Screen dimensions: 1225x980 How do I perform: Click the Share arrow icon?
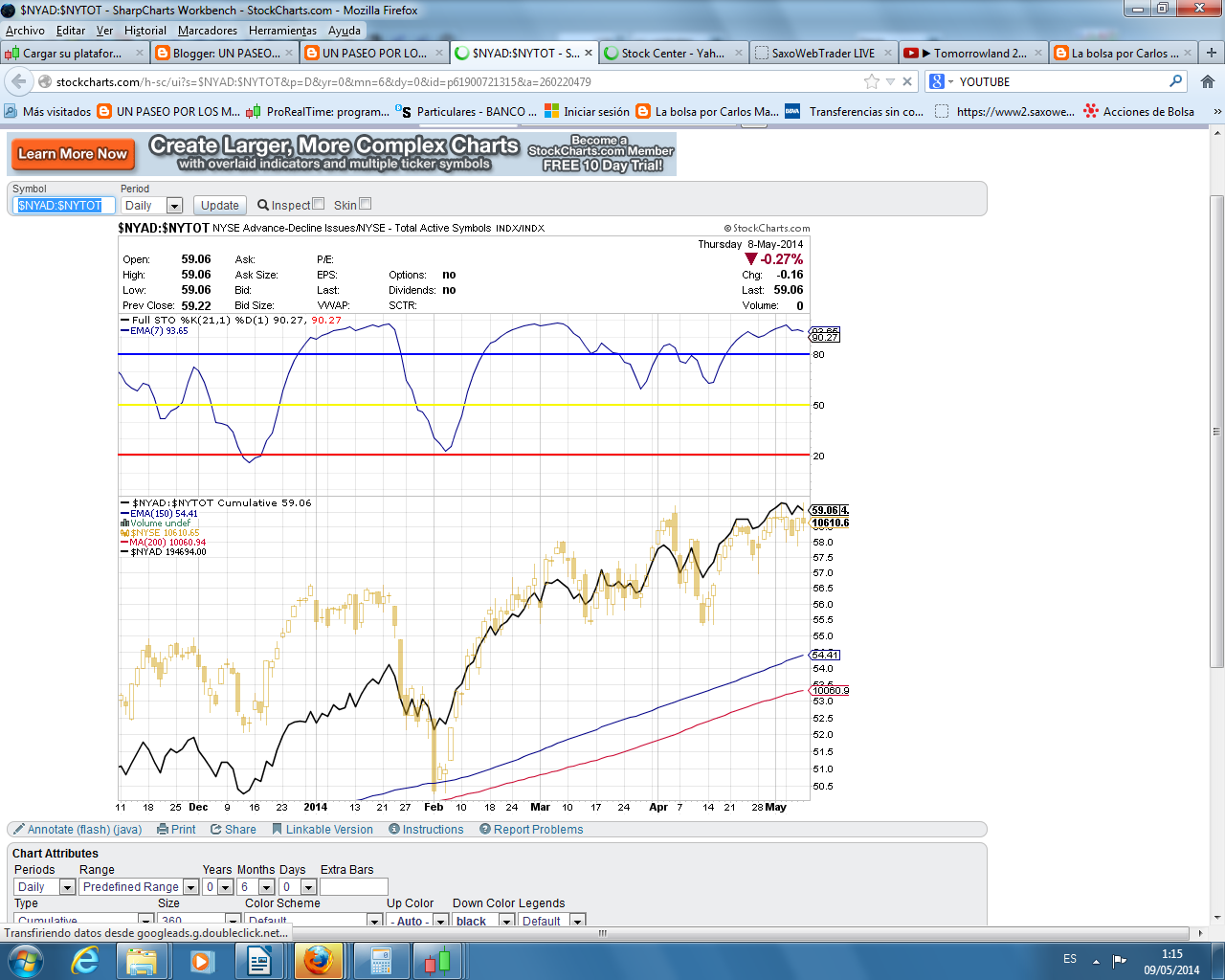(x=216, y=829)
